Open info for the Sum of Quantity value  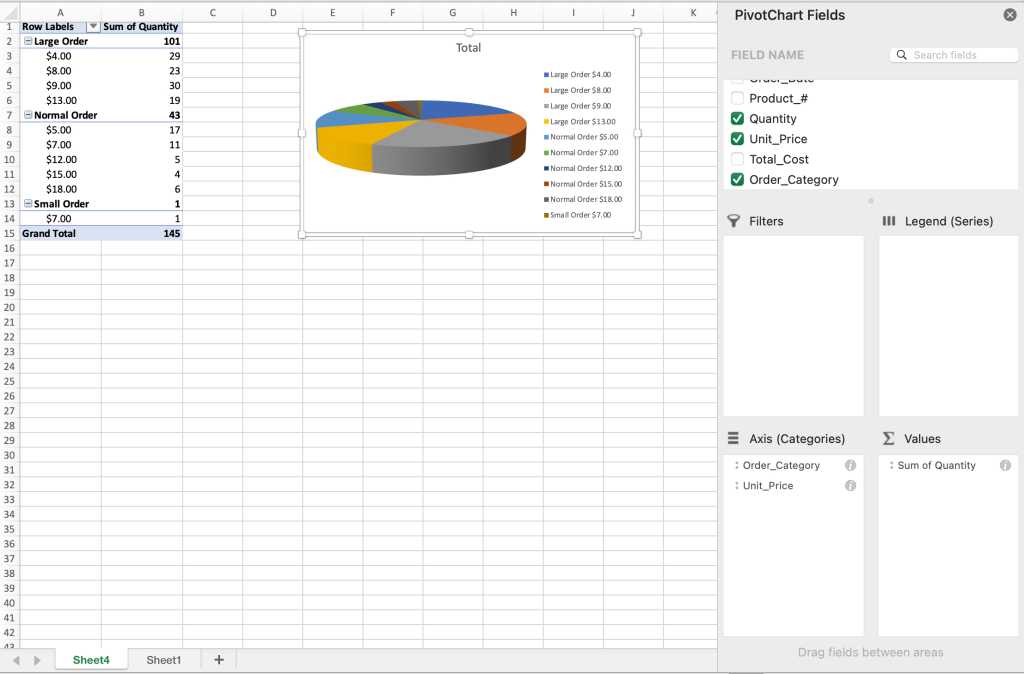(x=1005, y=465)
